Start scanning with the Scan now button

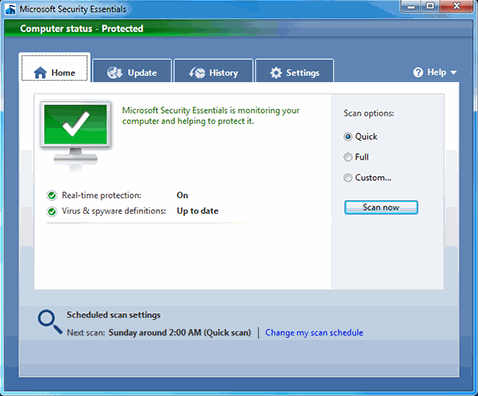pyautogui.click(x=381, y=207)
